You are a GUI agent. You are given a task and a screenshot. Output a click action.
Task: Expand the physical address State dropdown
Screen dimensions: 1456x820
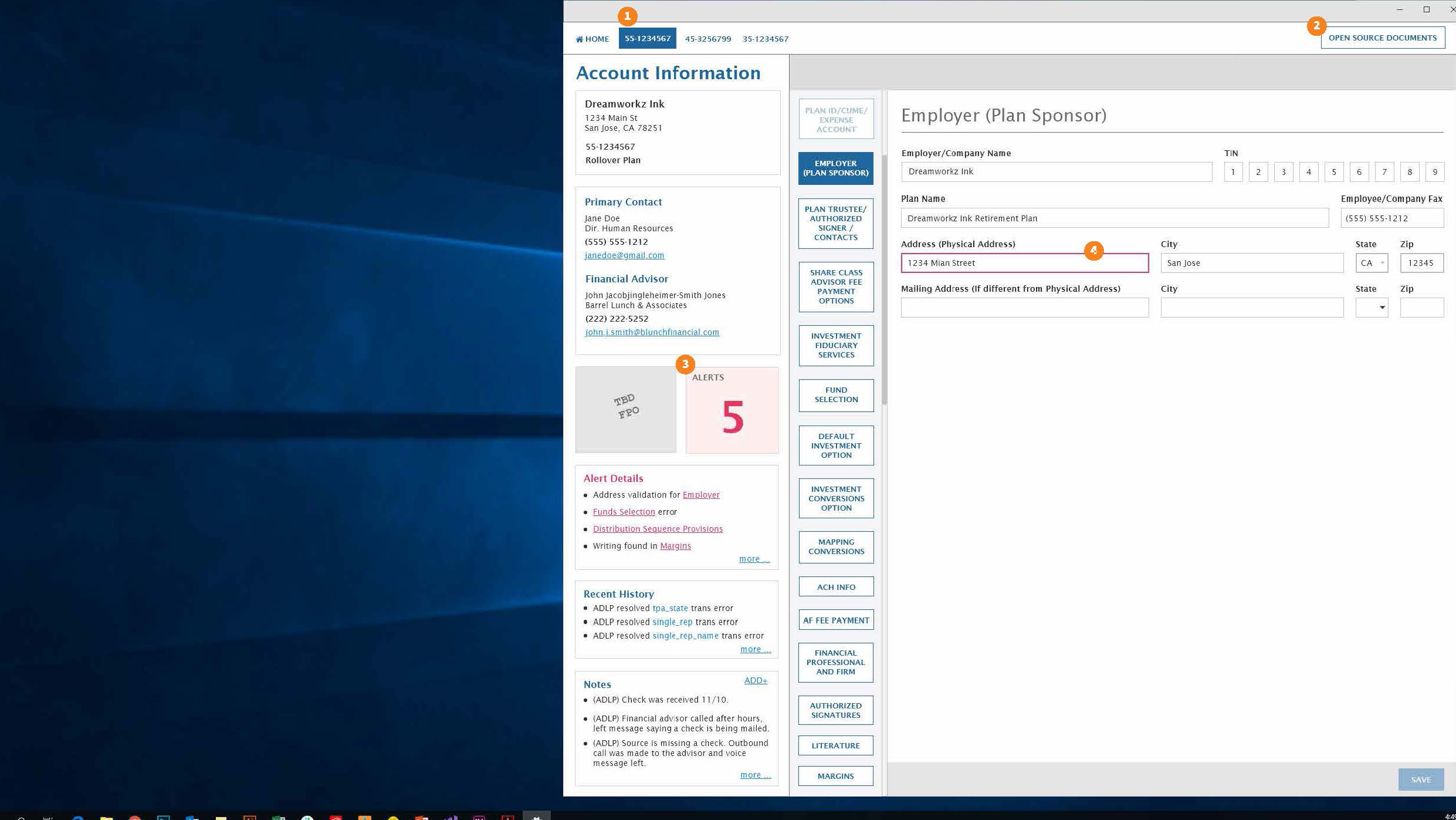(1372, 263)
